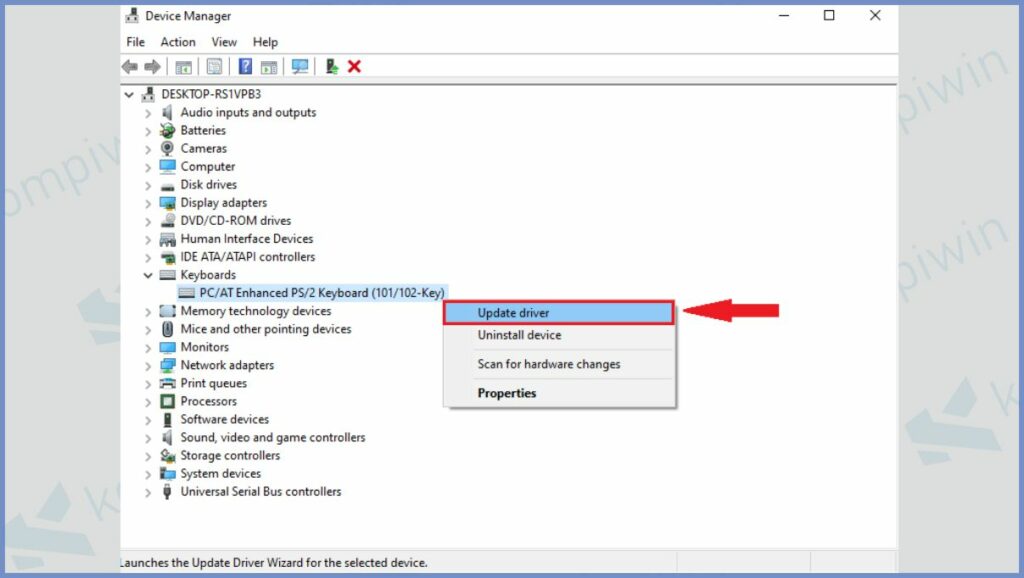Collapse the Keyboards category

pos(147,274)
